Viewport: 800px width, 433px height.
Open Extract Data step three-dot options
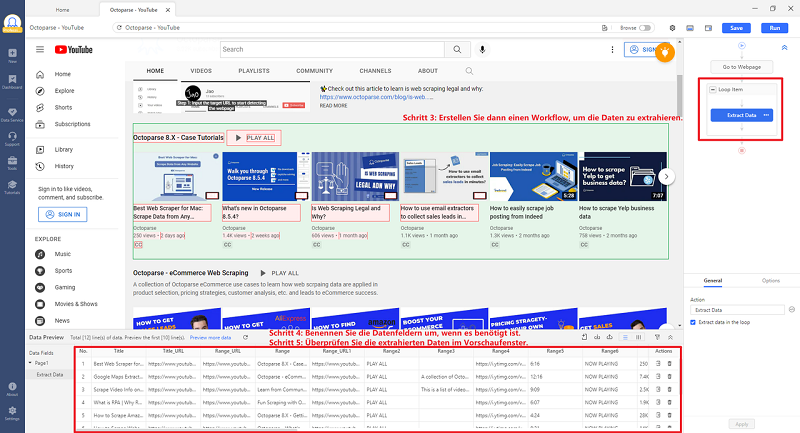point(766,115)
